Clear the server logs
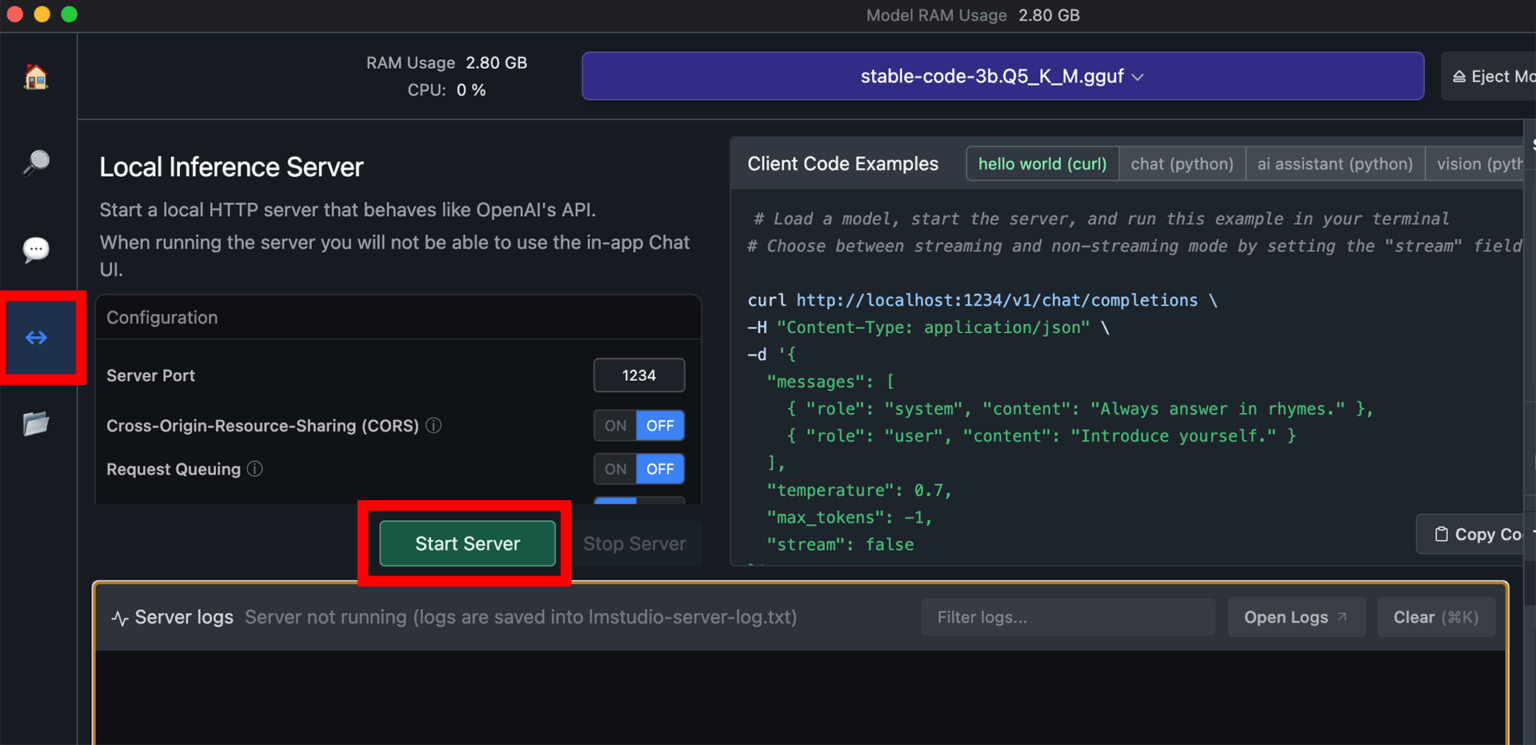Viewport: 1536px width, 745px height. point(1435,617)
